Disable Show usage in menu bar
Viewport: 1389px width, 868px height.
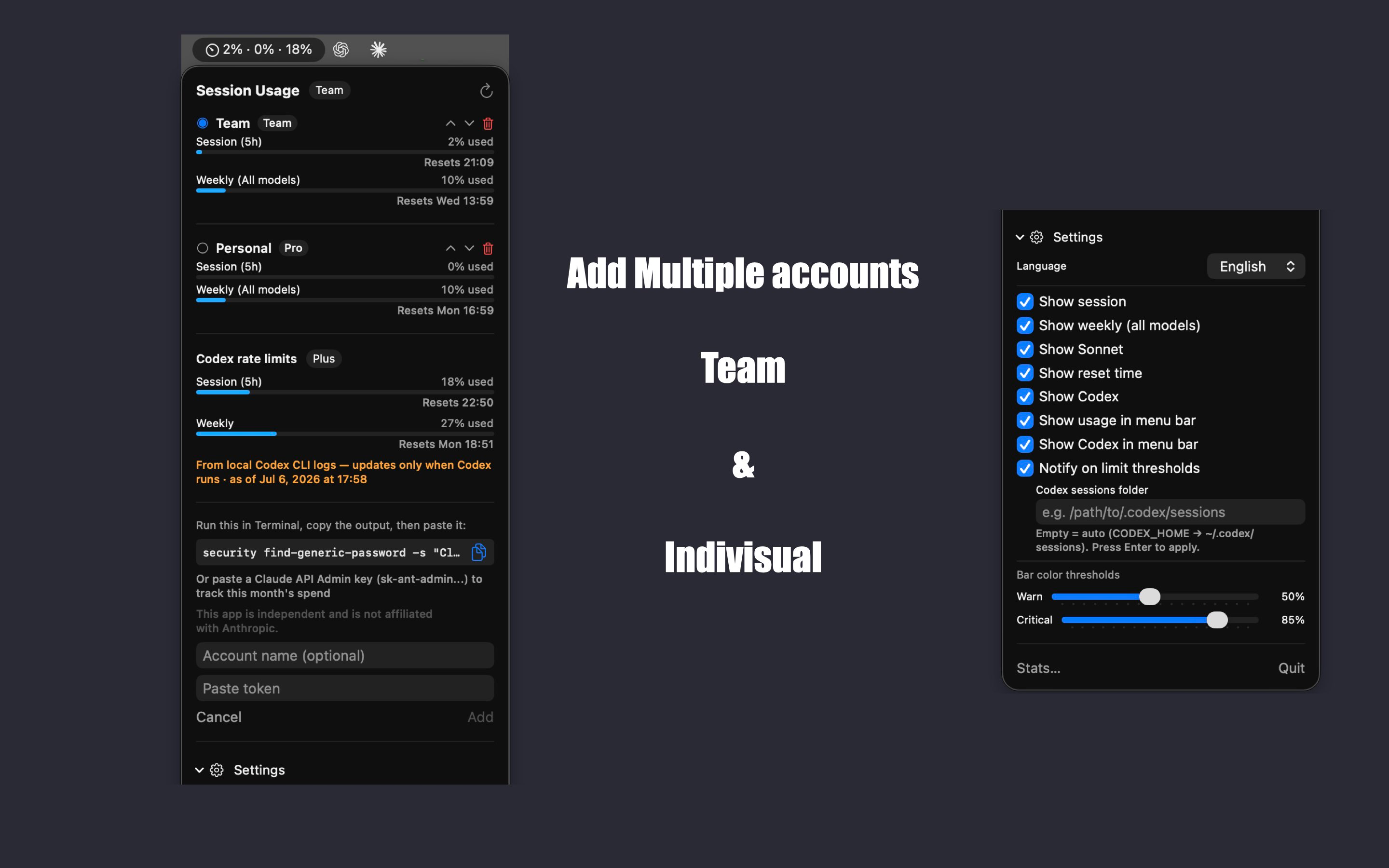[x=1025, y=421]
